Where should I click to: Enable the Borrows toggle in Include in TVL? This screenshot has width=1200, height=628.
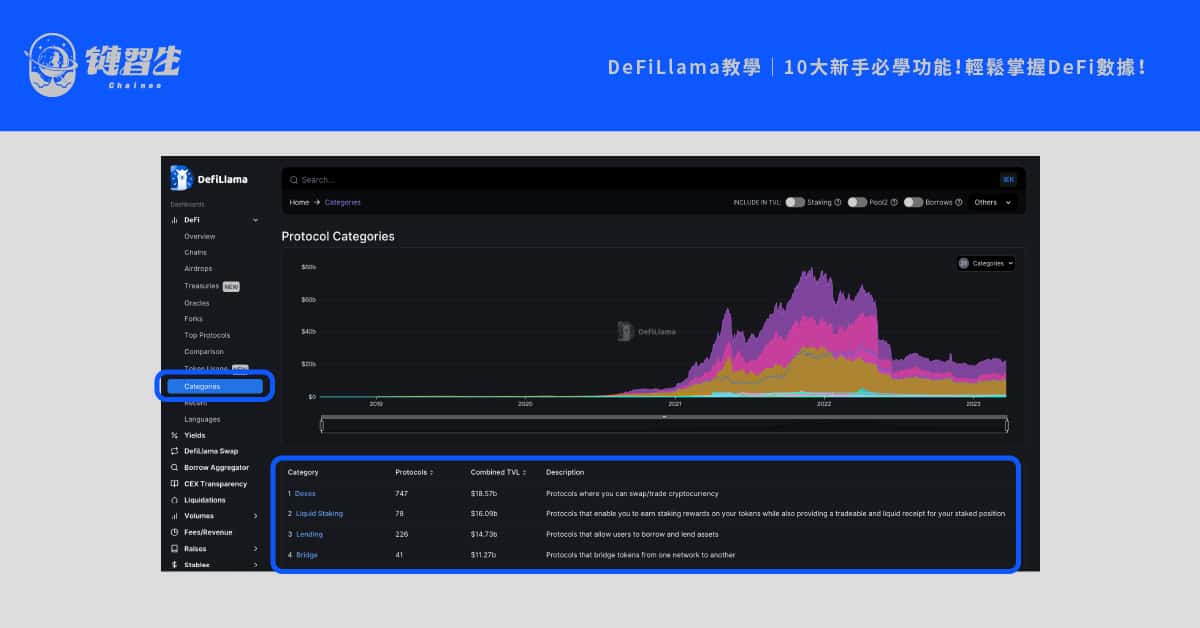913,202
